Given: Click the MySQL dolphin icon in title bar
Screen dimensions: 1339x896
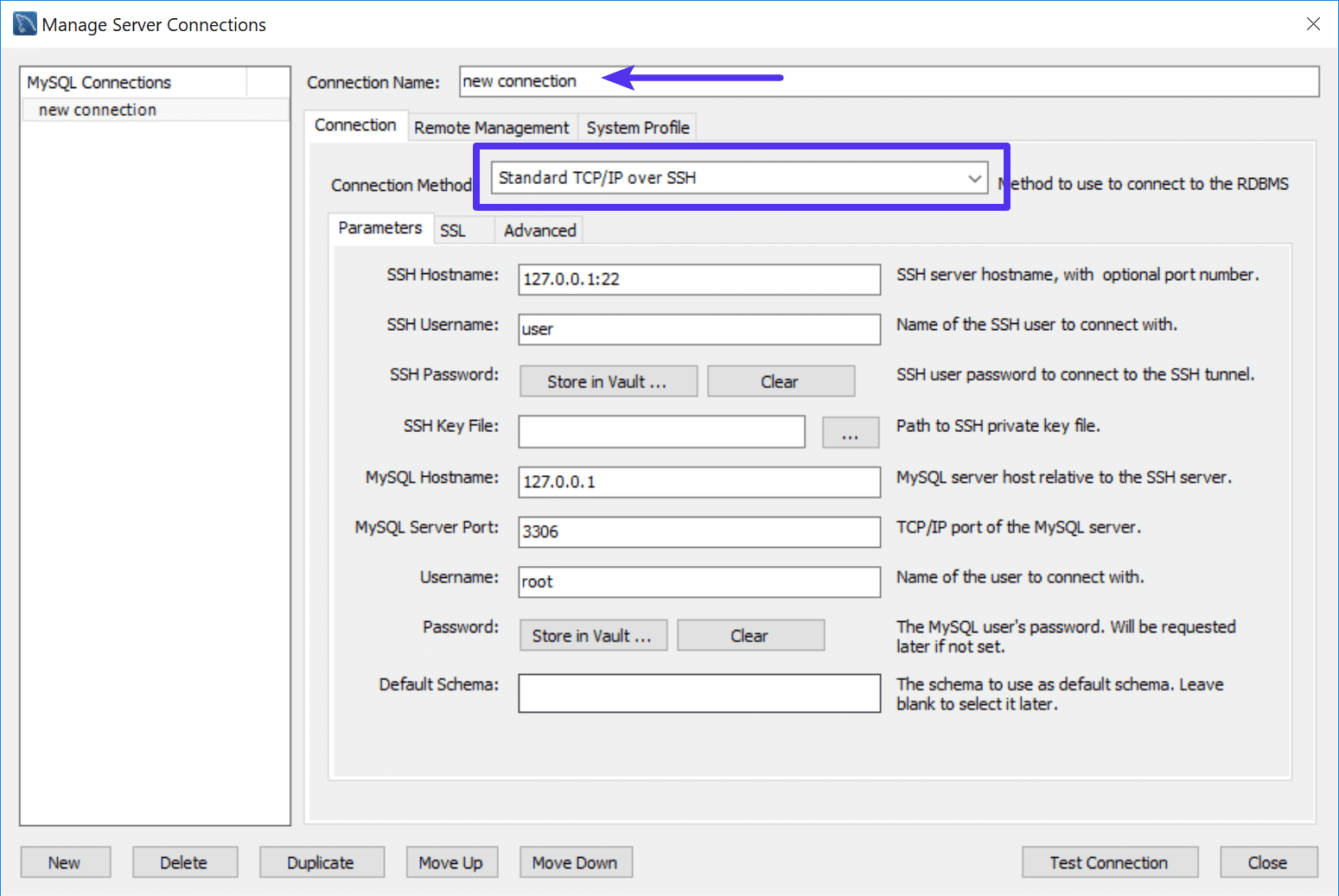Looking at the screenshot, I should click(x=23, y=23).
